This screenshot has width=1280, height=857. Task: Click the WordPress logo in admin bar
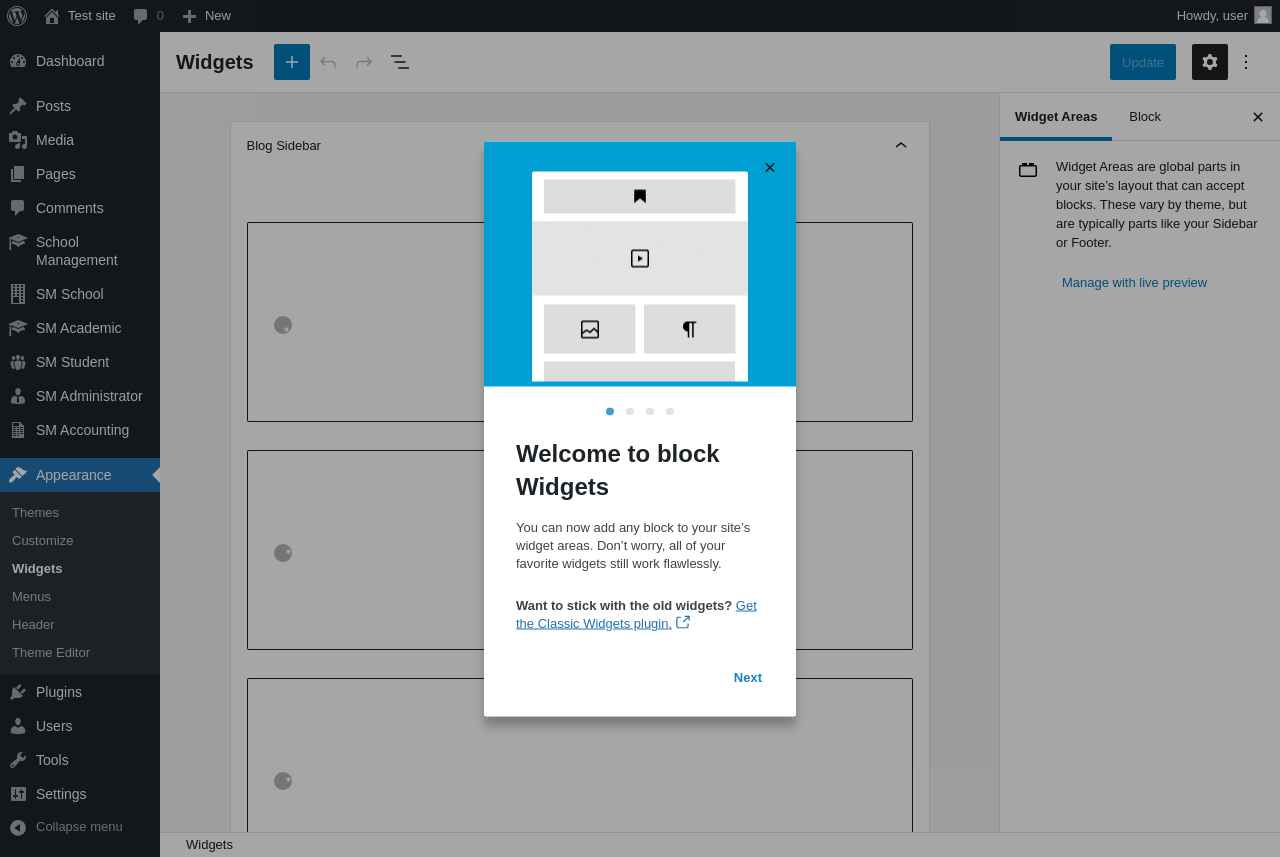[x=17, y=16]
